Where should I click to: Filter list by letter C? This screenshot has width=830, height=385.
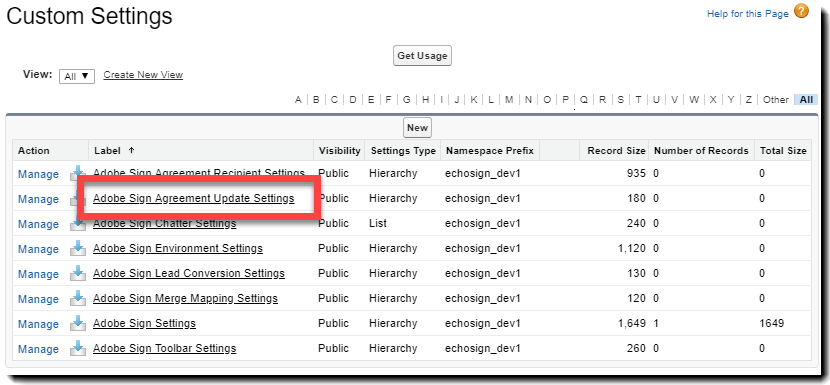pyautogui.click(x=335, y=100)
